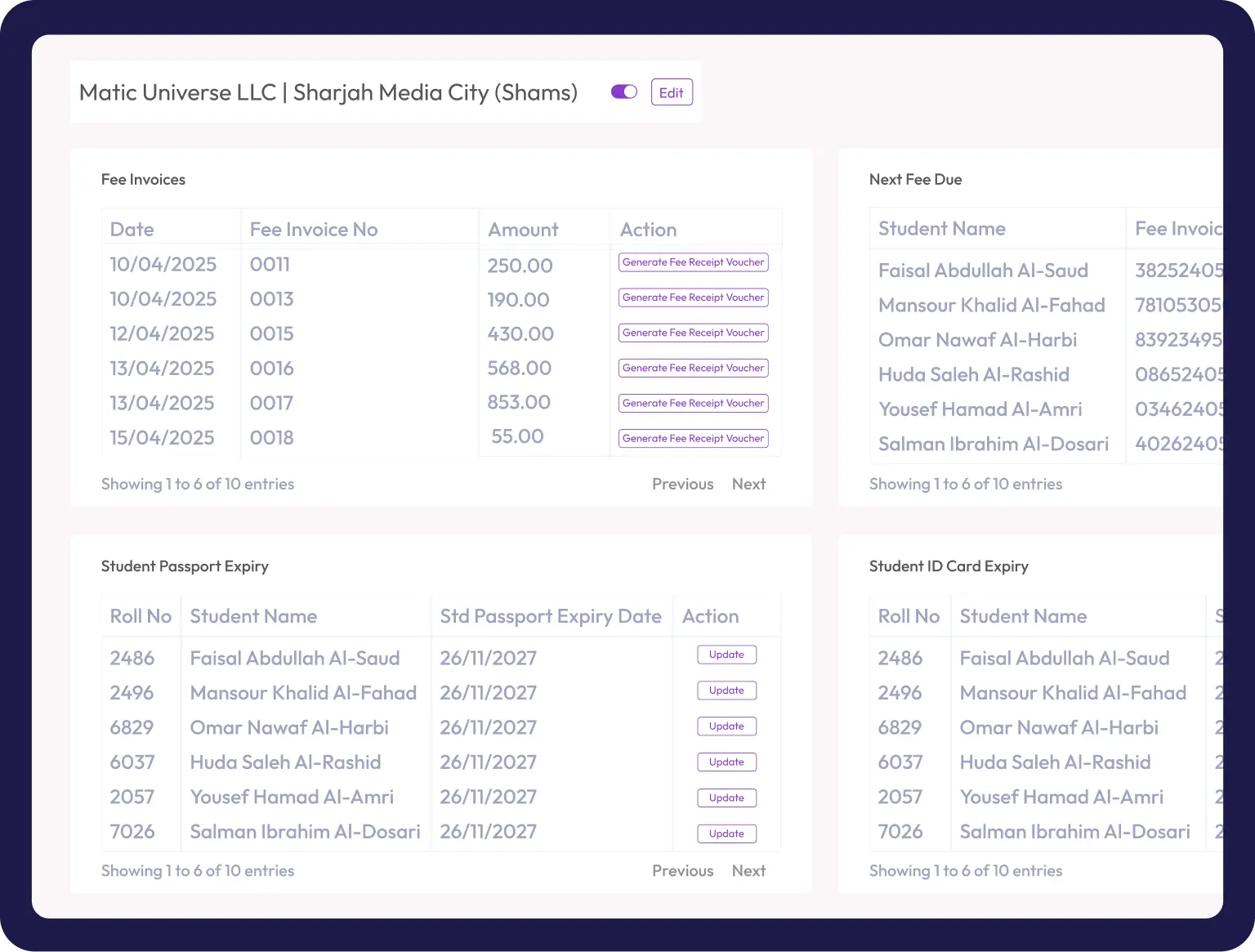Update passport expiry for Huda Saleh Al-Rashid
The image size is (1255, 952).
[x=726, y=762]
